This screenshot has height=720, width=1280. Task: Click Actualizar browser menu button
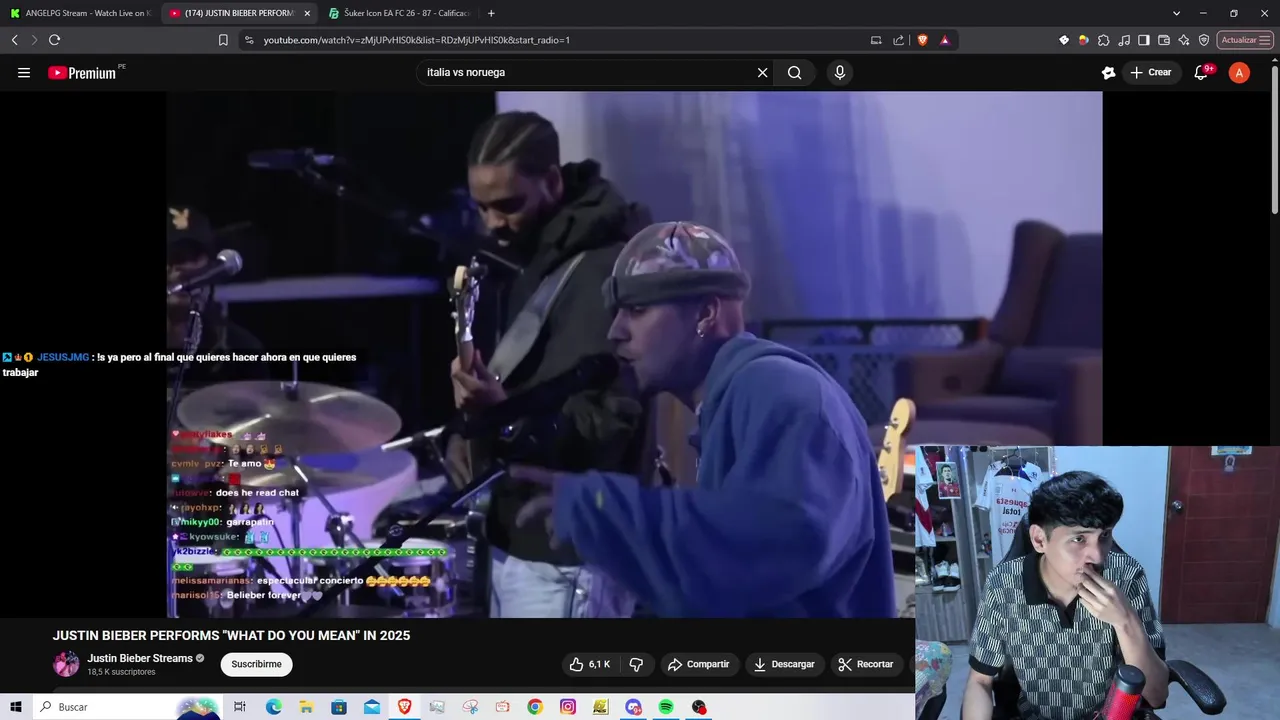tap(1245, 40)
